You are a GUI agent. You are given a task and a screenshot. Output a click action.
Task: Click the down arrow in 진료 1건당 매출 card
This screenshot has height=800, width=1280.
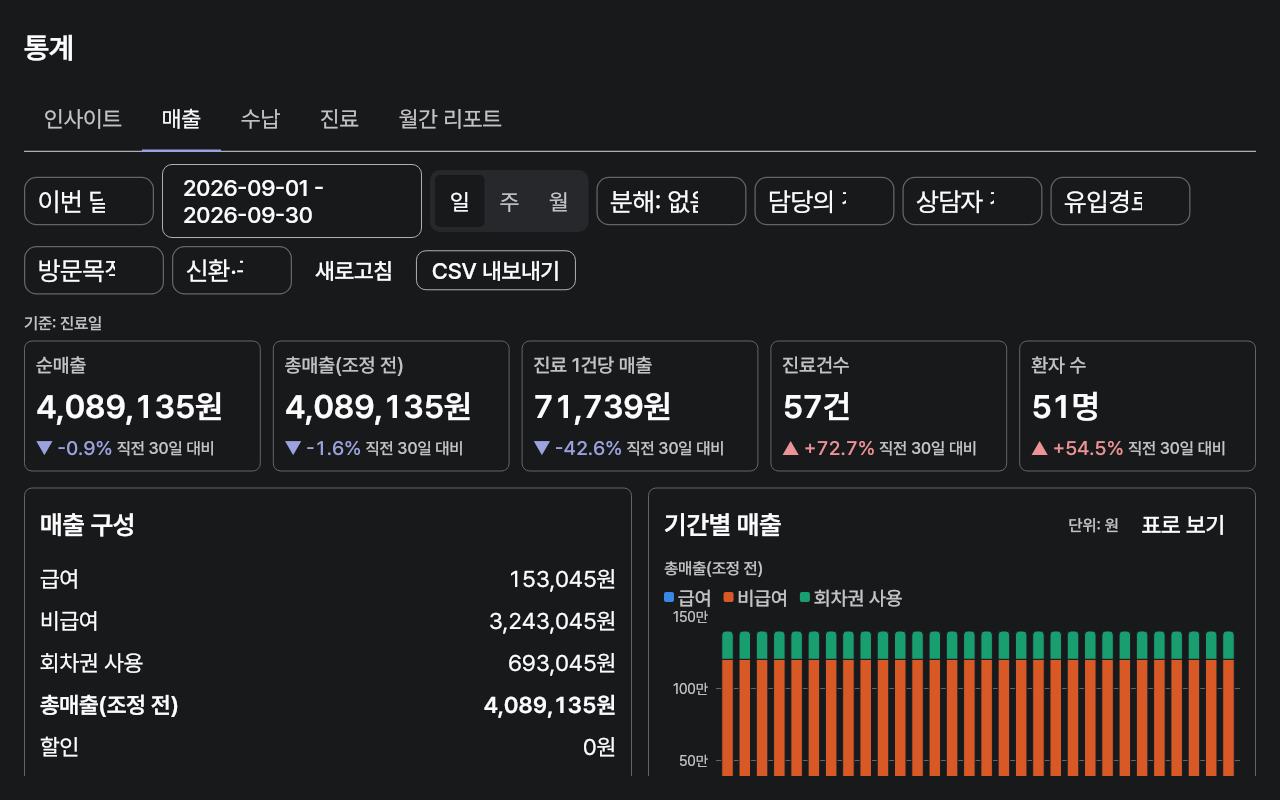(x=541, y=448)
